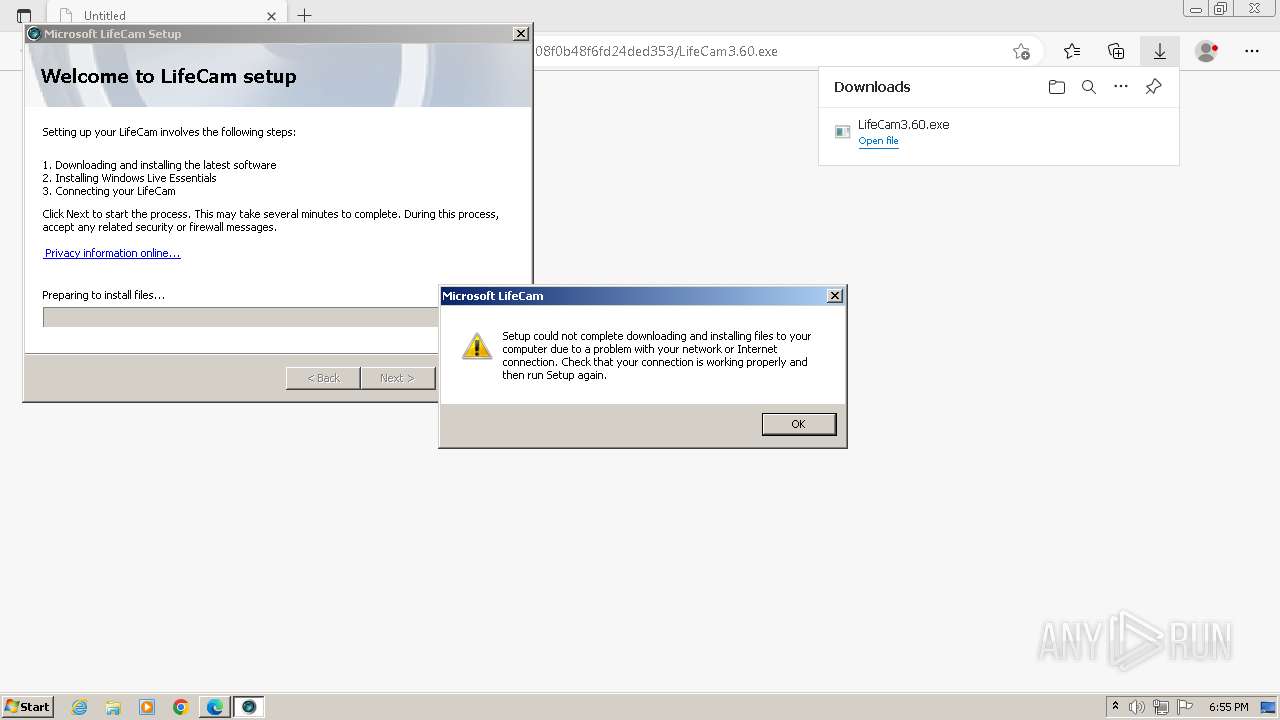This screenshot has height=720, width=1280.
Task: Close the Microsoft LifeCam error dialog
Action: (835, 296)
